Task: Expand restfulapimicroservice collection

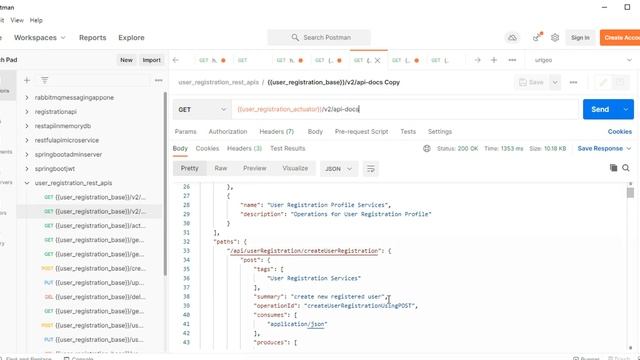Action: tap(27, 140)
